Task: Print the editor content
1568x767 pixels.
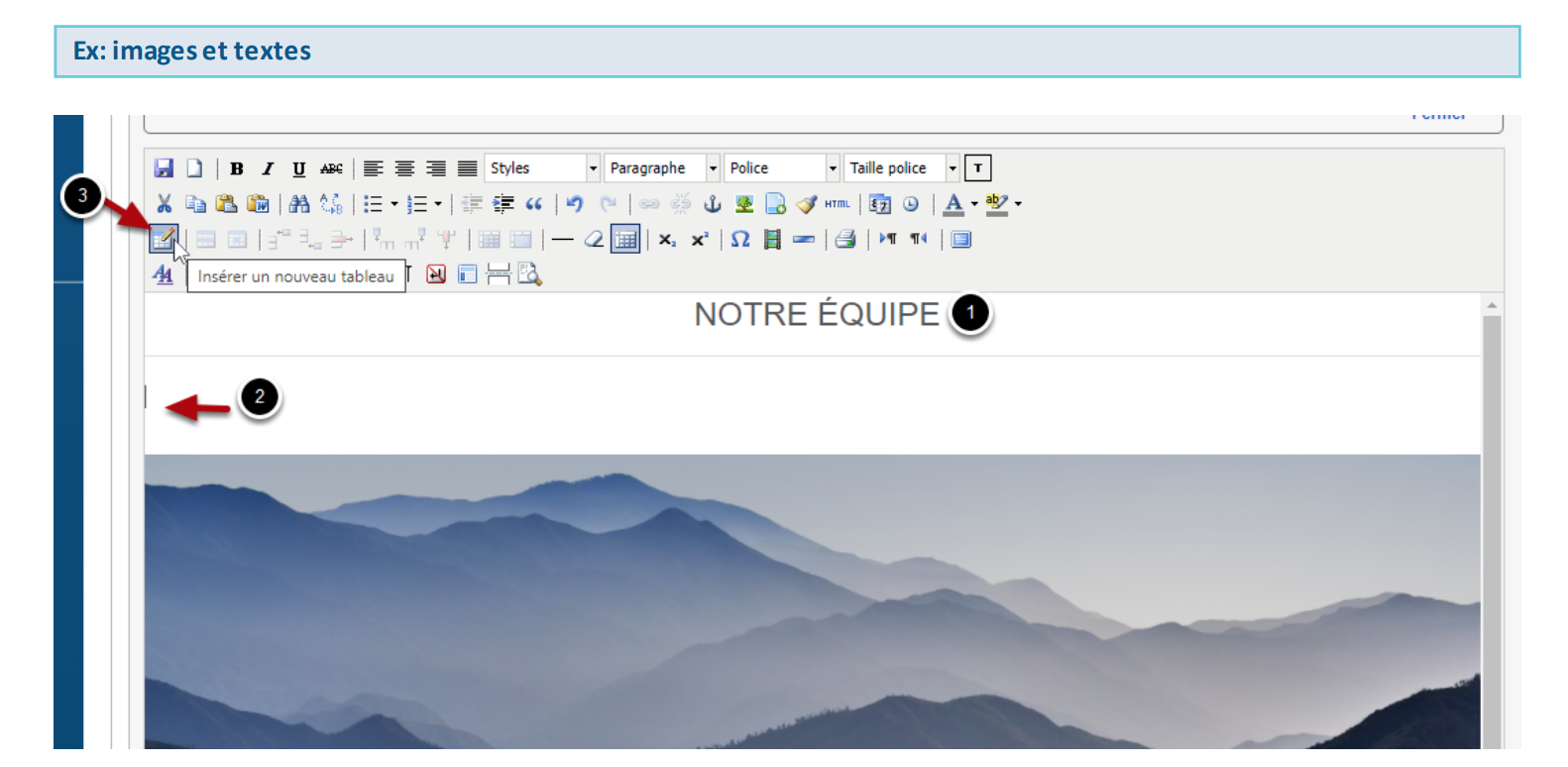Action: click(845, 240)
